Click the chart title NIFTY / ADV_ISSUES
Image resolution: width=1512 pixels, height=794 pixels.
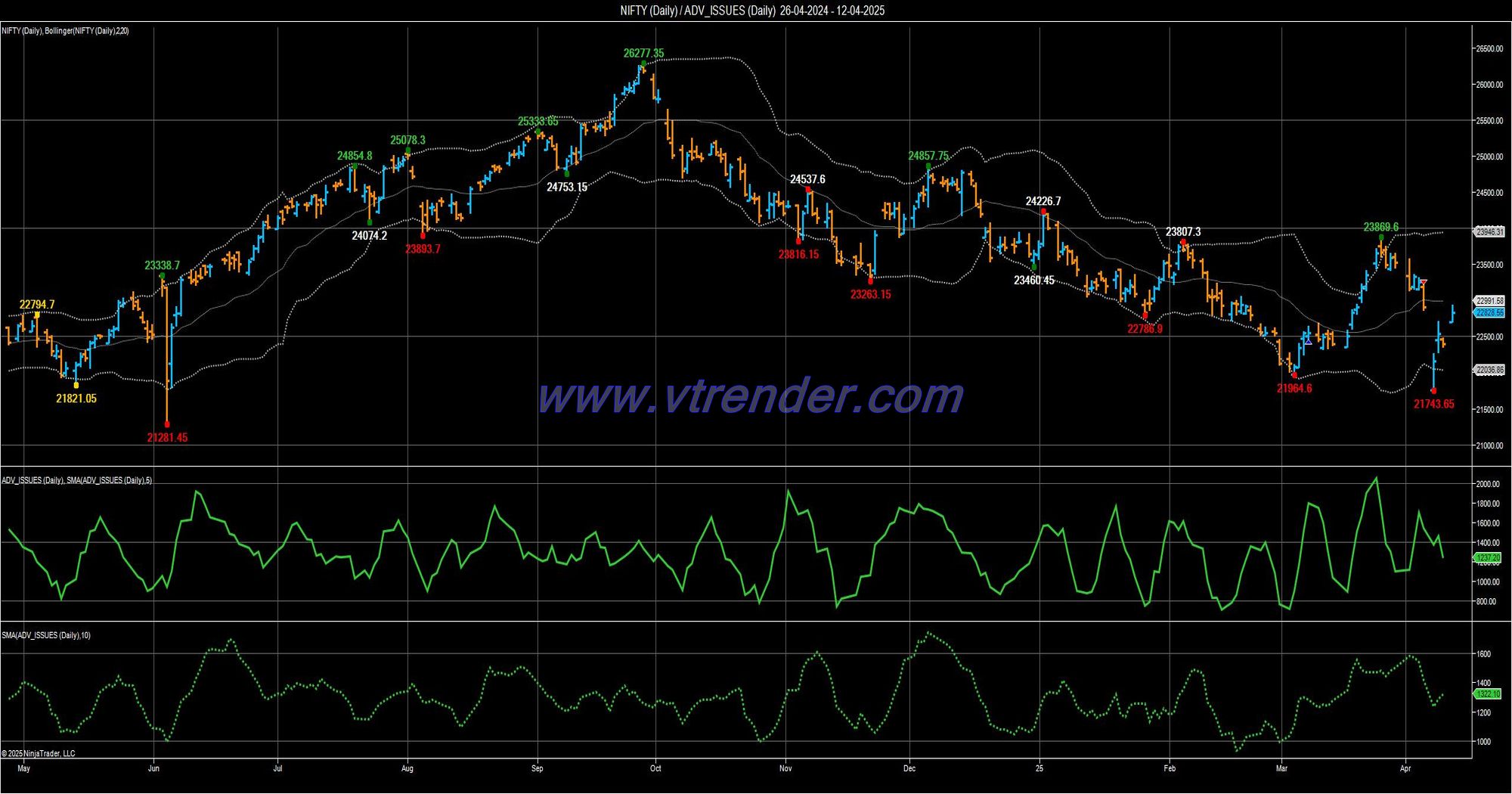click(x=752, y=11)
